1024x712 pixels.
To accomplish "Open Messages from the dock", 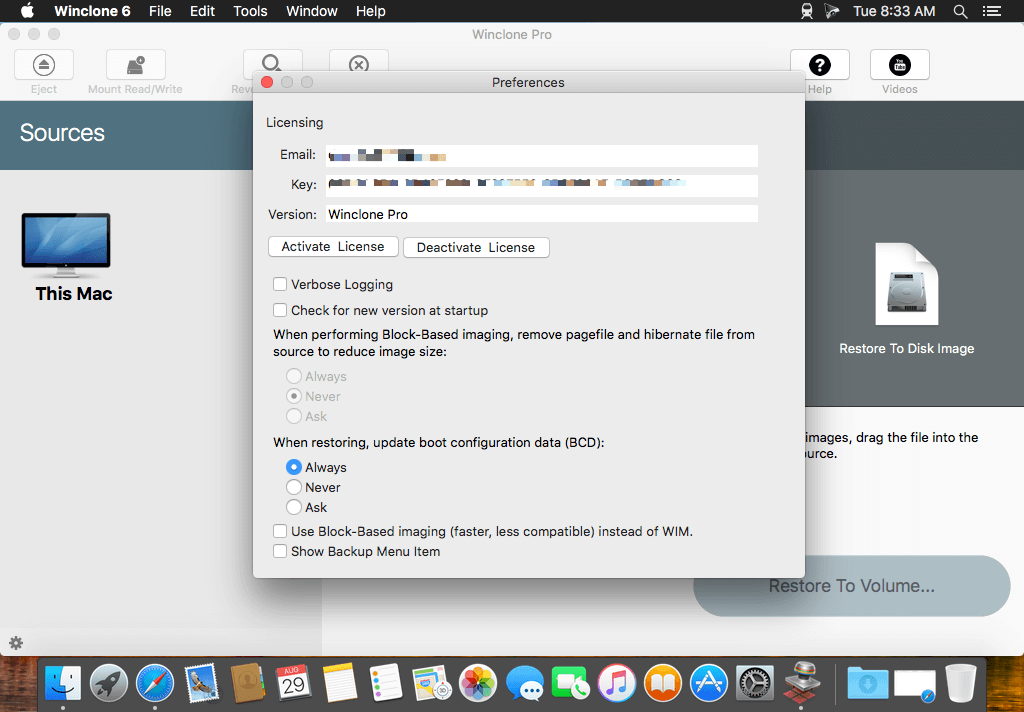I will click(x=524, y=683).
